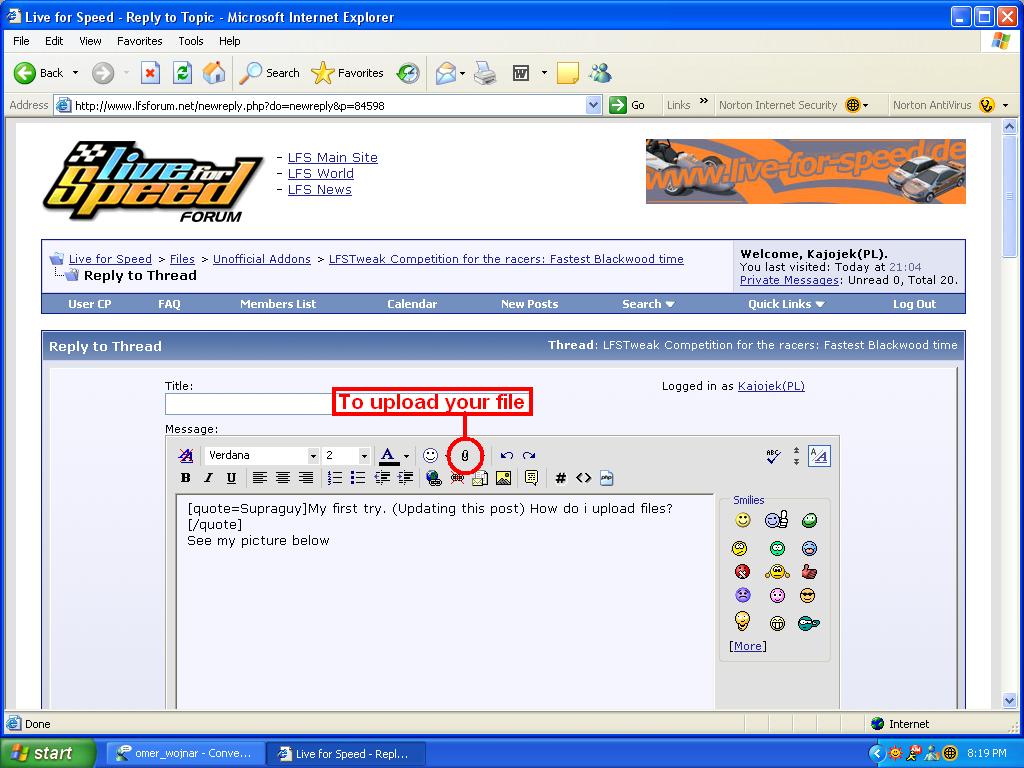The width and height of the screenshot is (1024, 768).
Task: Expand the Back button history arrow
Action: pos(75,72)
